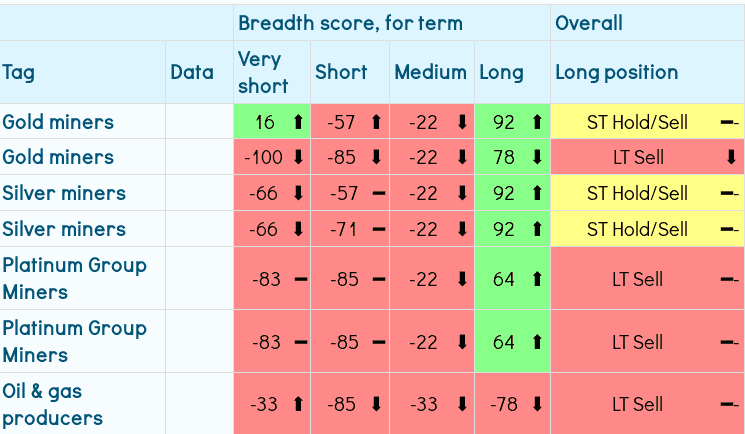Click the dash icon next to -71
Image resolution: width=745 pixels, height=434 pixels.
377,229
